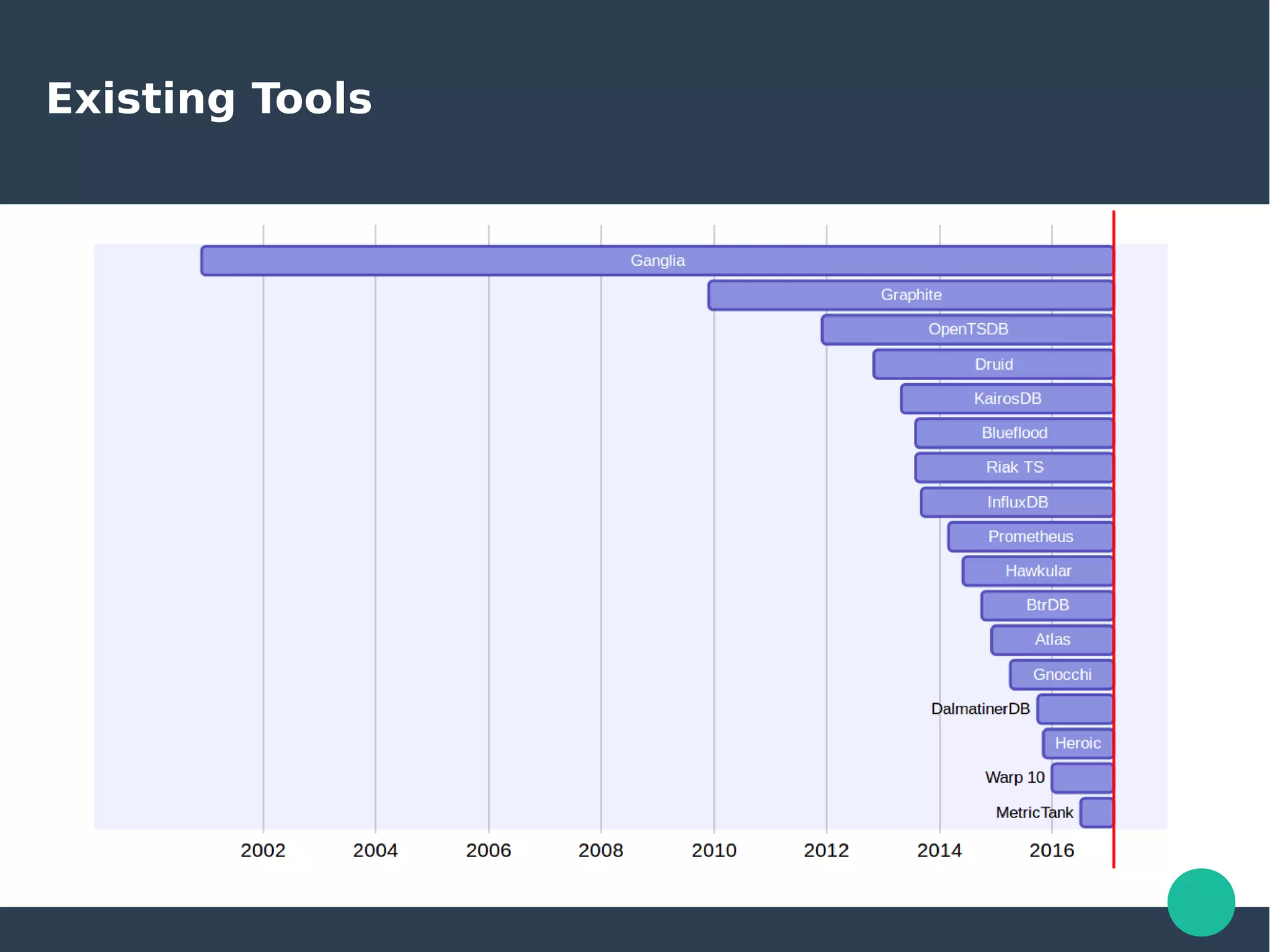Click the 2008 axis label
Screen dimensions: 1270x952
point(600,850)
